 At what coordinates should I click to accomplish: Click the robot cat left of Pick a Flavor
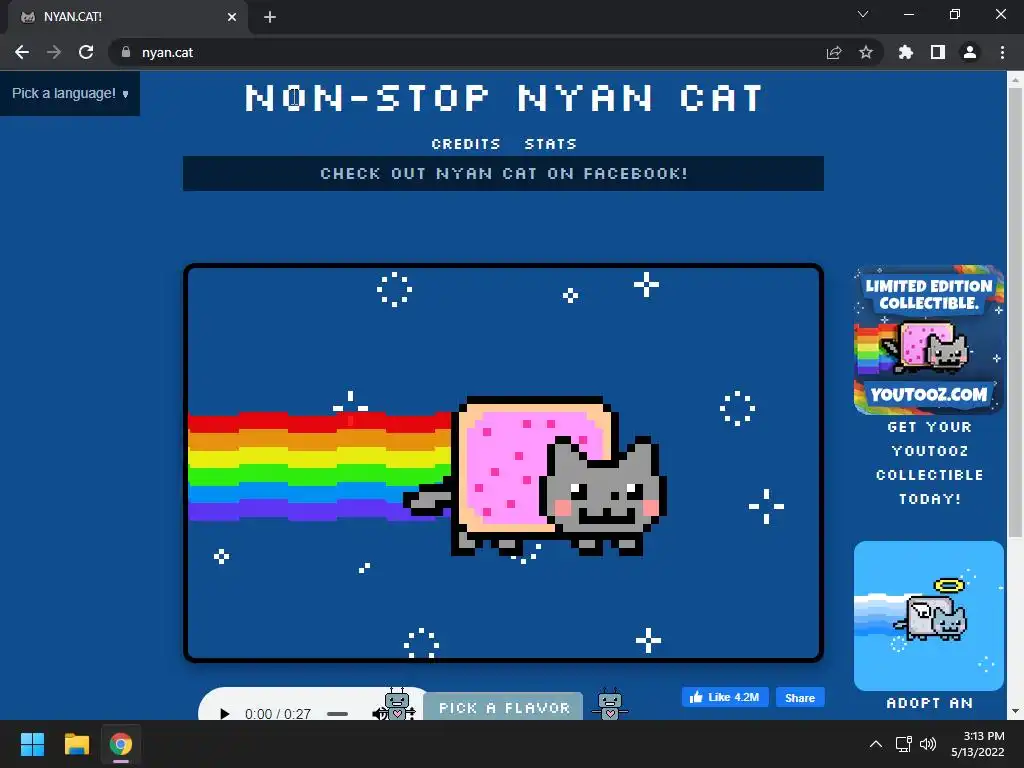pyautogui.click(x=397, y=704)
